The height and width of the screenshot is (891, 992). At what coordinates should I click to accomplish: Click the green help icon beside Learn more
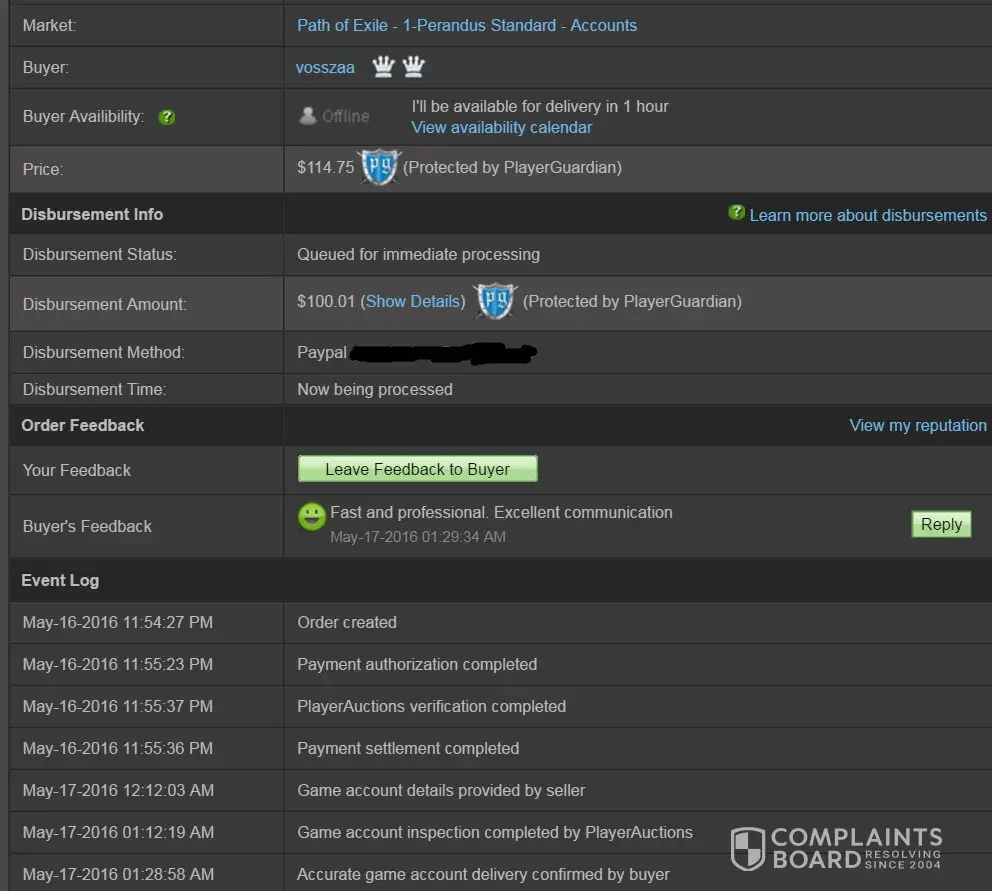(x=737, y=213)
